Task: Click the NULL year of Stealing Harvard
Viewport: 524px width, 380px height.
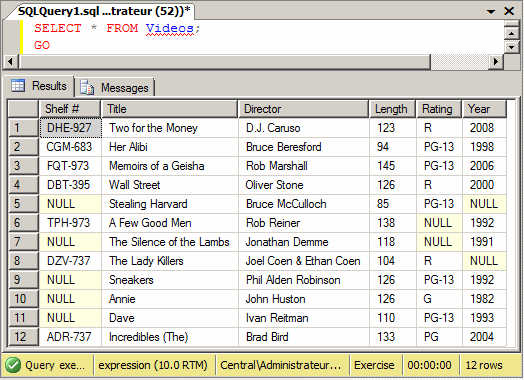Action: click(x=485, y=204)
